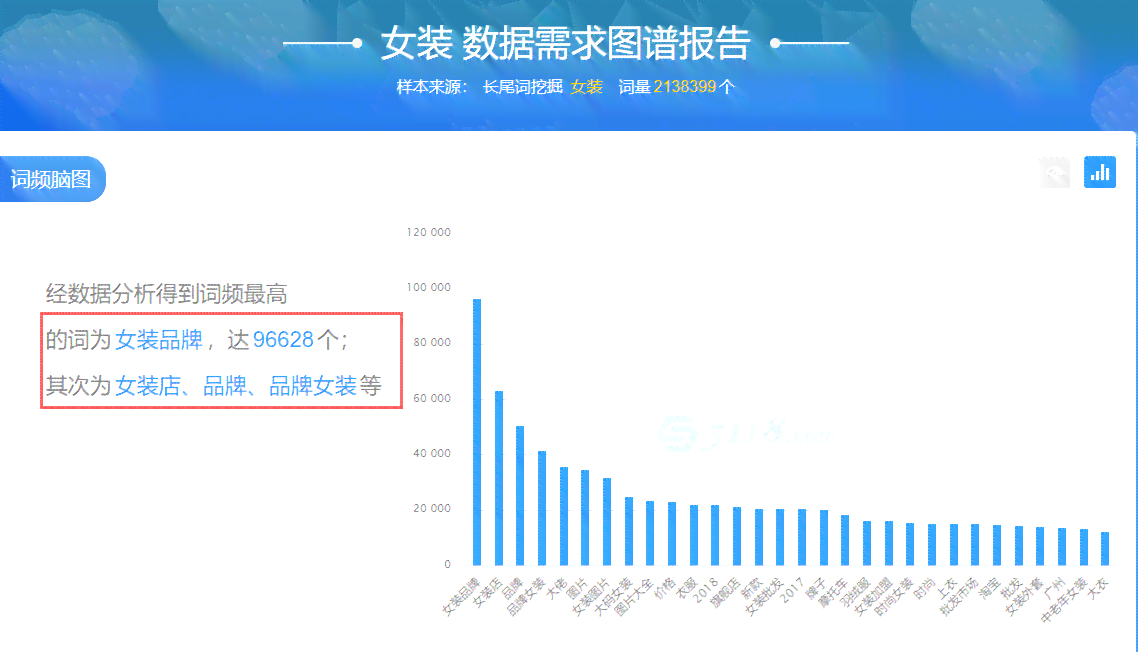Open the 女装店 link in the analysis sentence
Image resolution: width=1138 pixels, height=652 pixels.
click(147, 386)
